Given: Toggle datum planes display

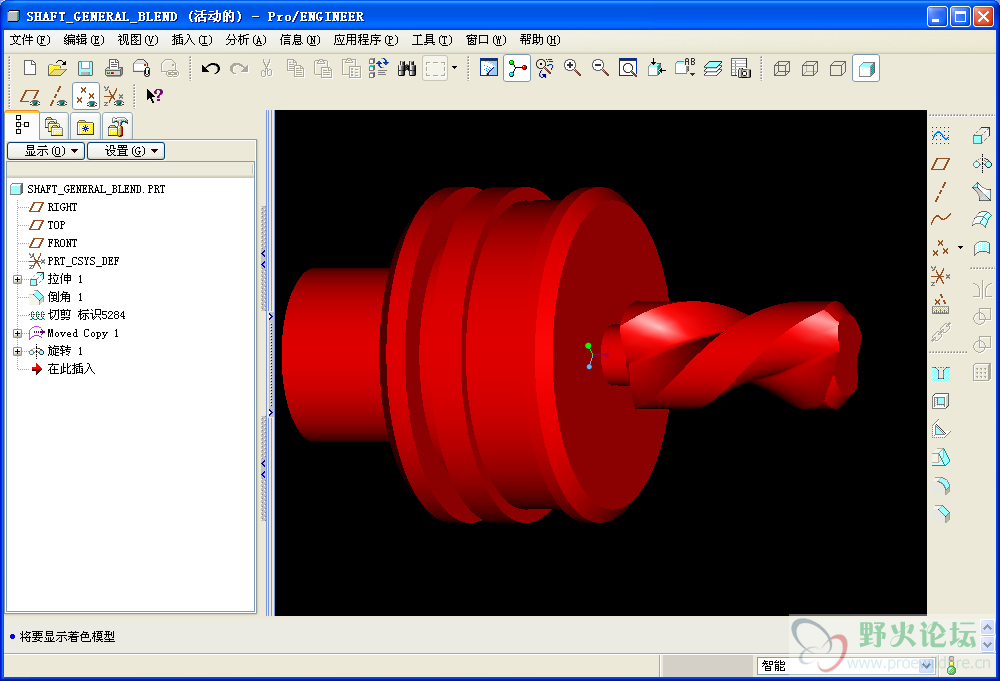Looking at the screenshot, I should coord(29,96).
